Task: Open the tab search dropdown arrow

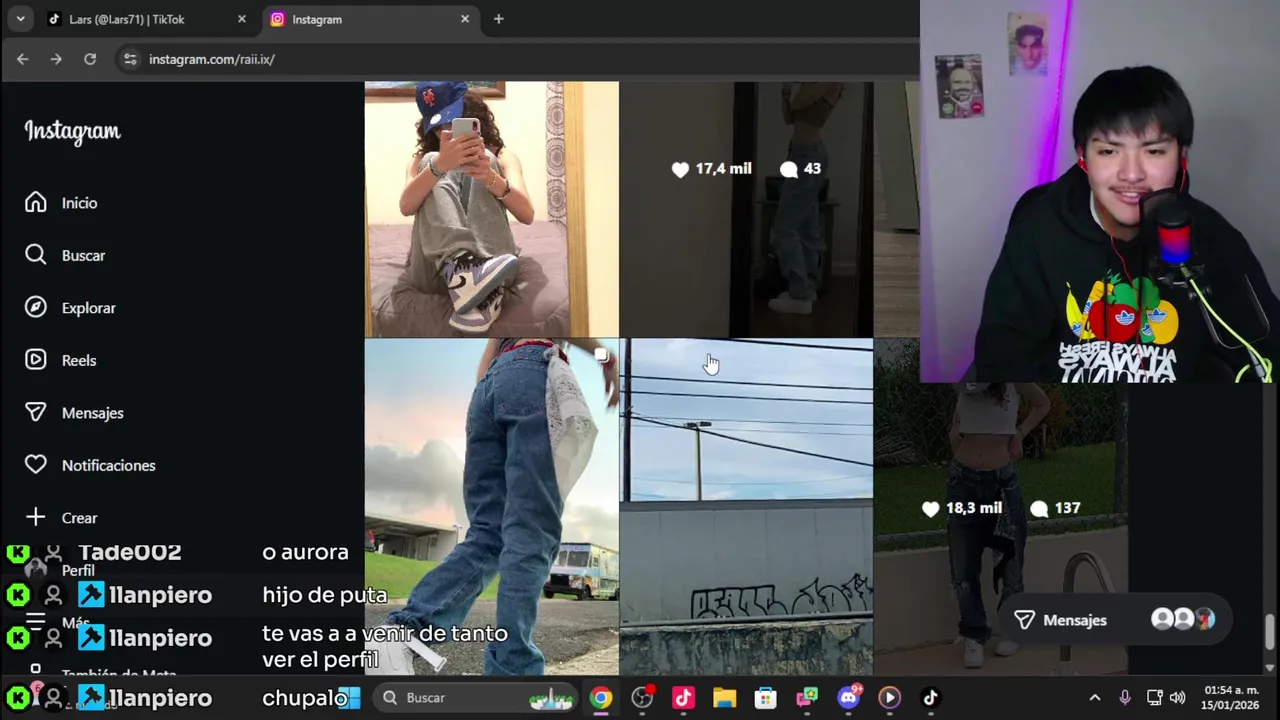Action: pyautogui.click(x=20, y=19)
